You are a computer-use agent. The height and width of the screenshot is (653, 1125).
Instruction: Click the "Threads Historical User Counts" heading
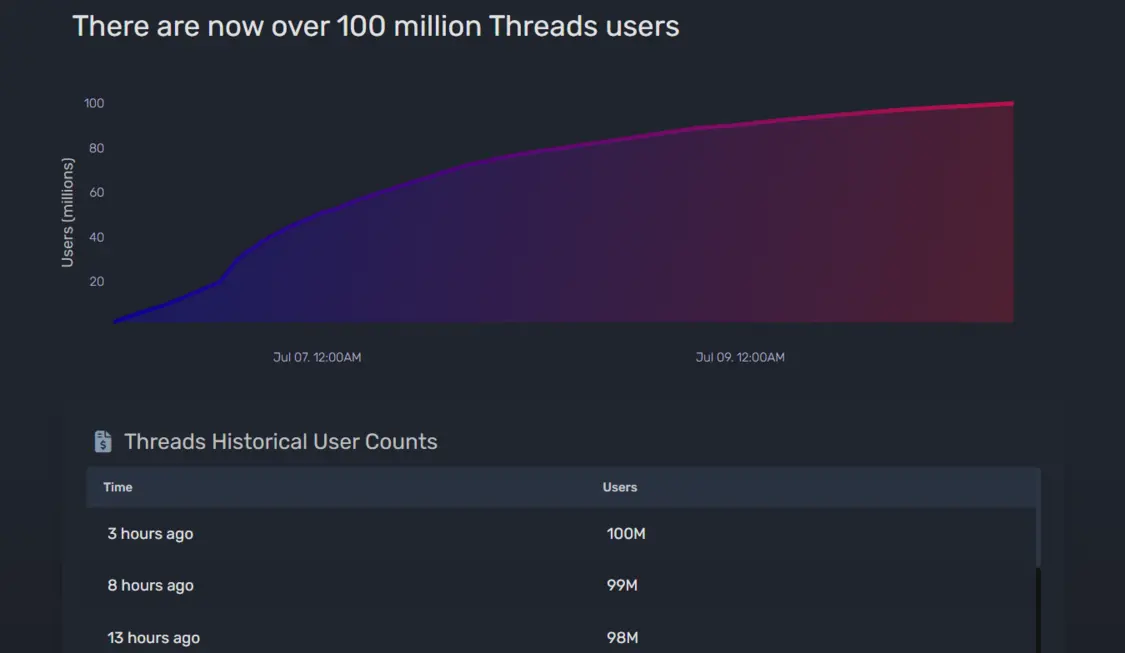281,441
